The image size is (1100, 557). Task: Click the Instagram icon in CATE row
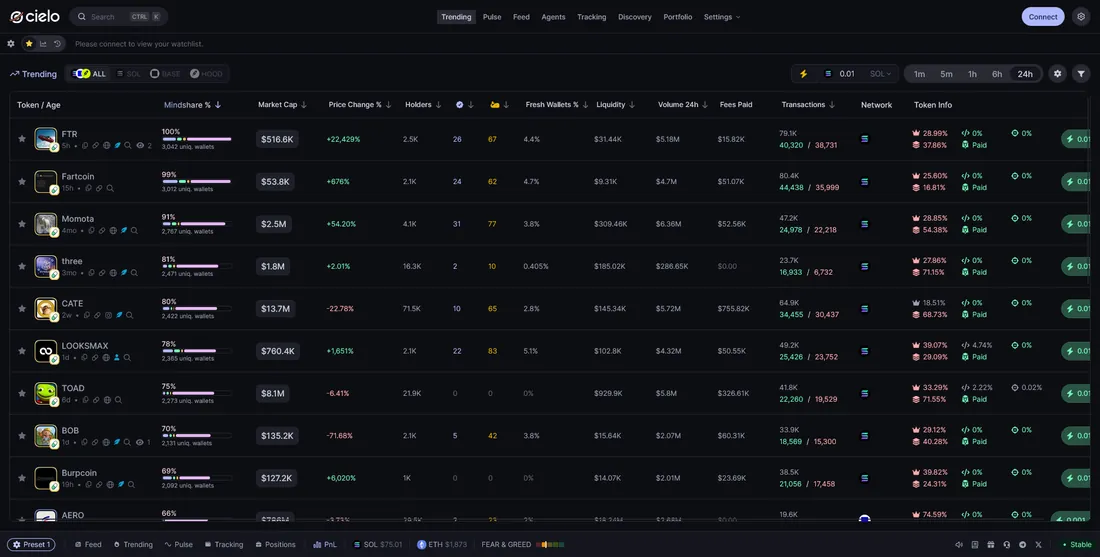coord(108,315)
